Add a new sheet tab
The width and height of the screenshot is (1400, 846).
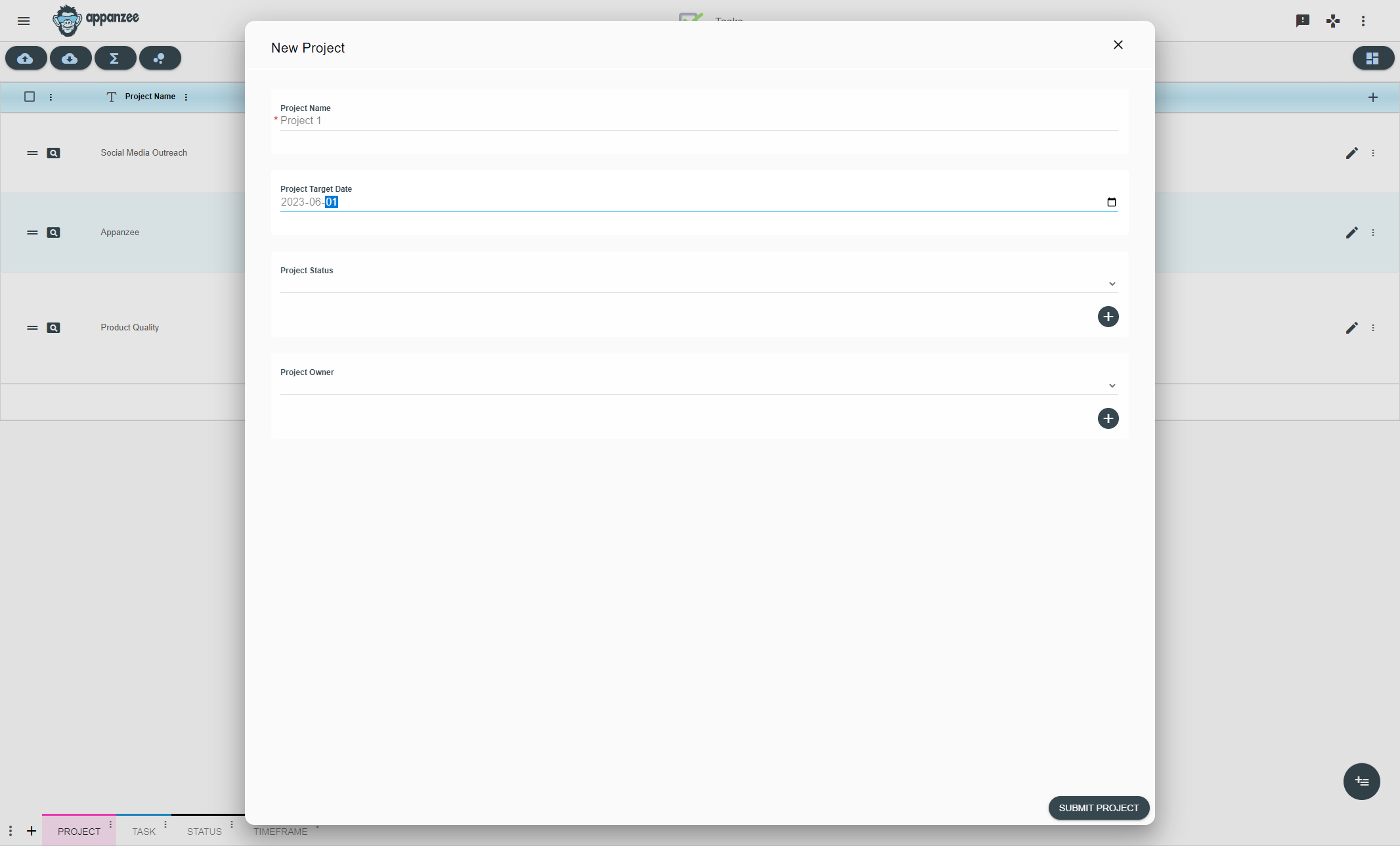tap(32, 831)
